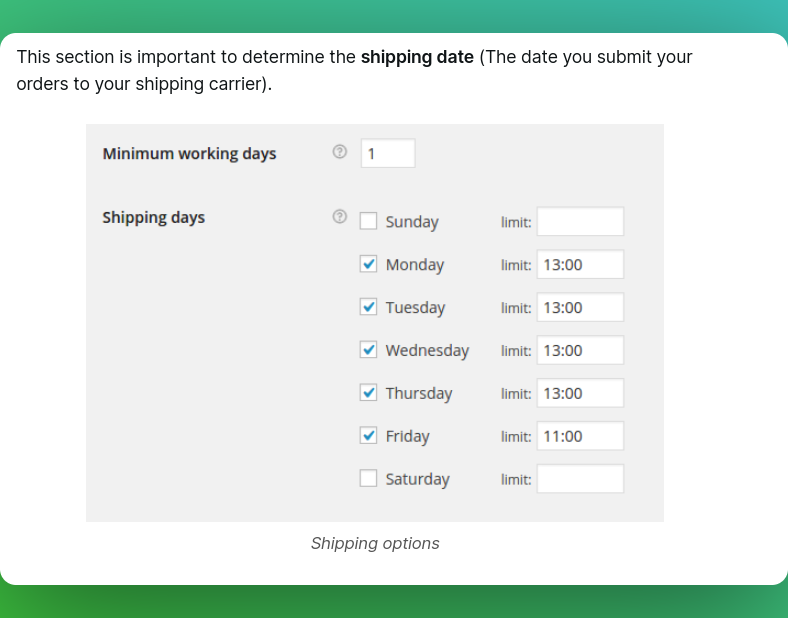788x618 pixels.
Task: Click the Shipping options image caption
Action: pyautogui.click(x=375, y=543)
